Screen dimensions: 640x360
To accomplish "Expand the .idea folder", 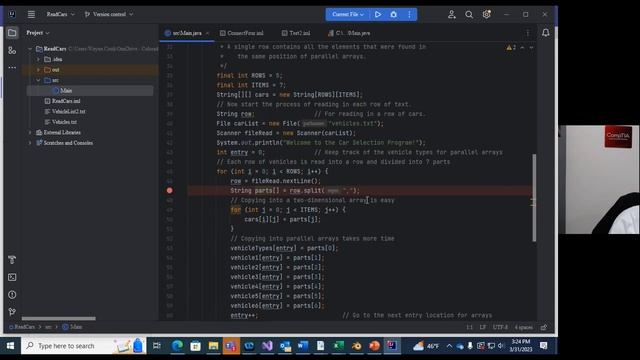I will [38, 59].
